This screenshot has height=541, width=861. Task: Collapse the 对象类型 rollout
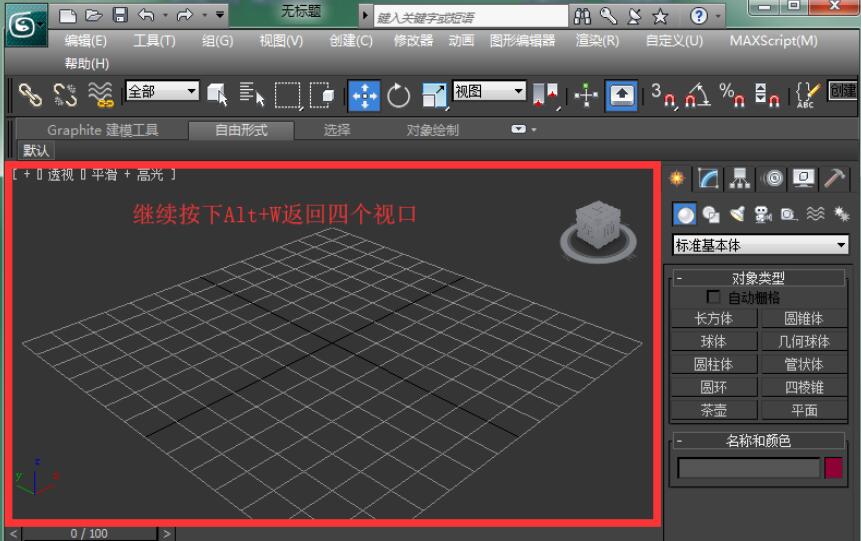tap(758, 278)
